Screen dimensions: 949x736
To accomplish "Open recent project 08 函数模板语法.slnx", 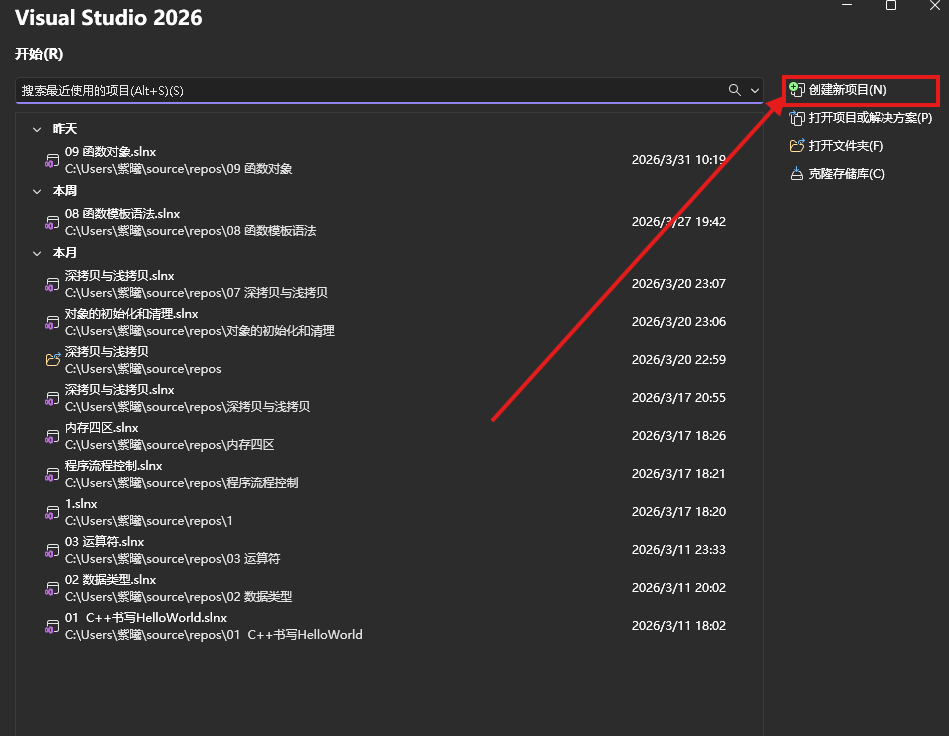I will pyautogui.click(x=388, y=222).
